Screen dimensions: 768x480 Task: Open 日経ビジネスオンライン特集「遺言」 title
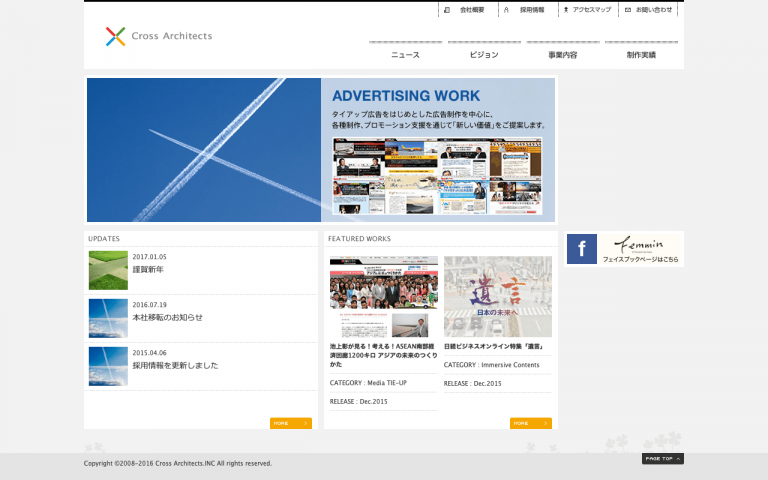pos(494,346)
